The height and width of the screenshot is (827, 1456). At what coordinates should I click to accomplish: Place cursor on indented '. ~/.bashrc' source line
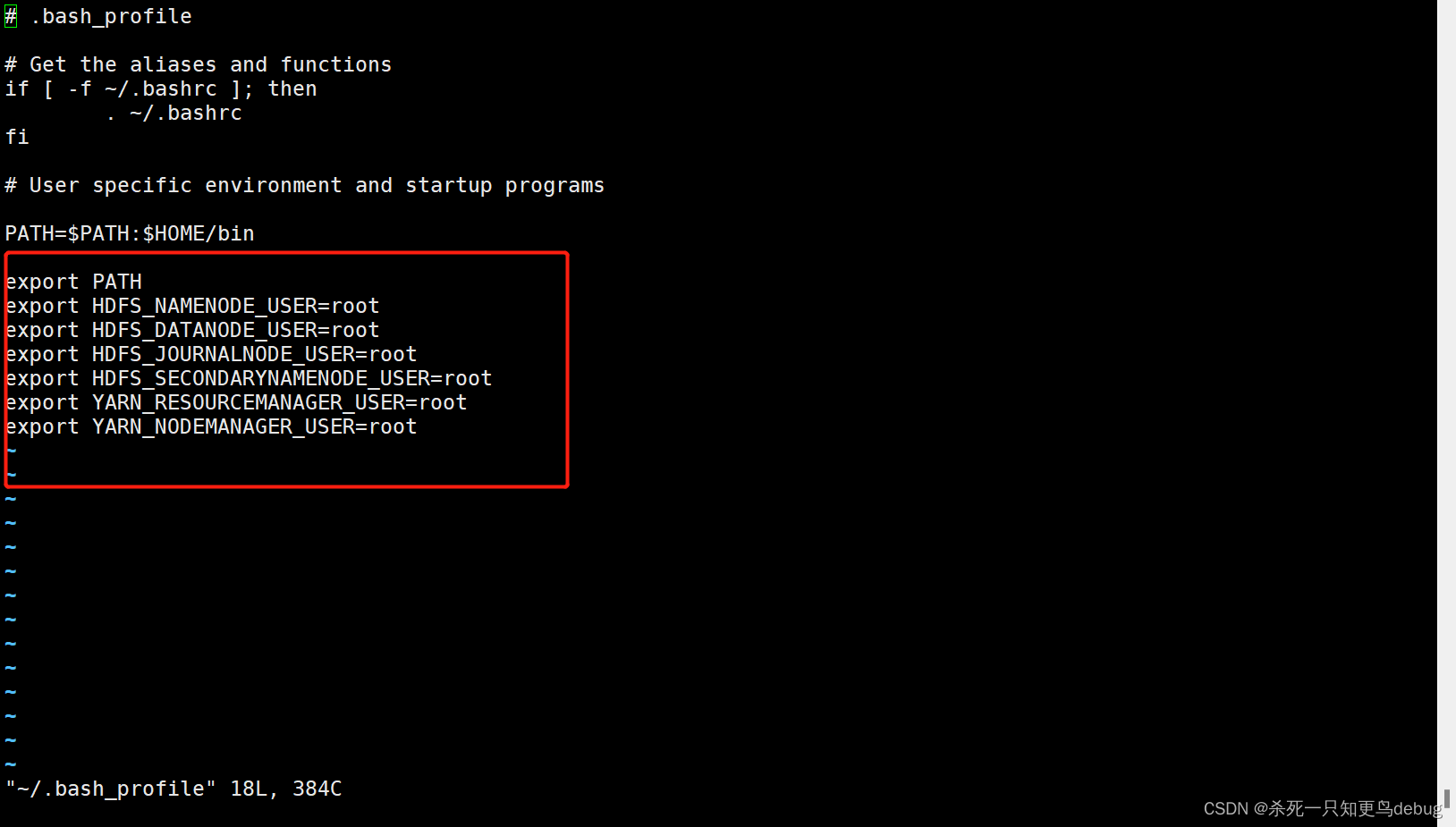pyautogui.click(x=174, y=113)
